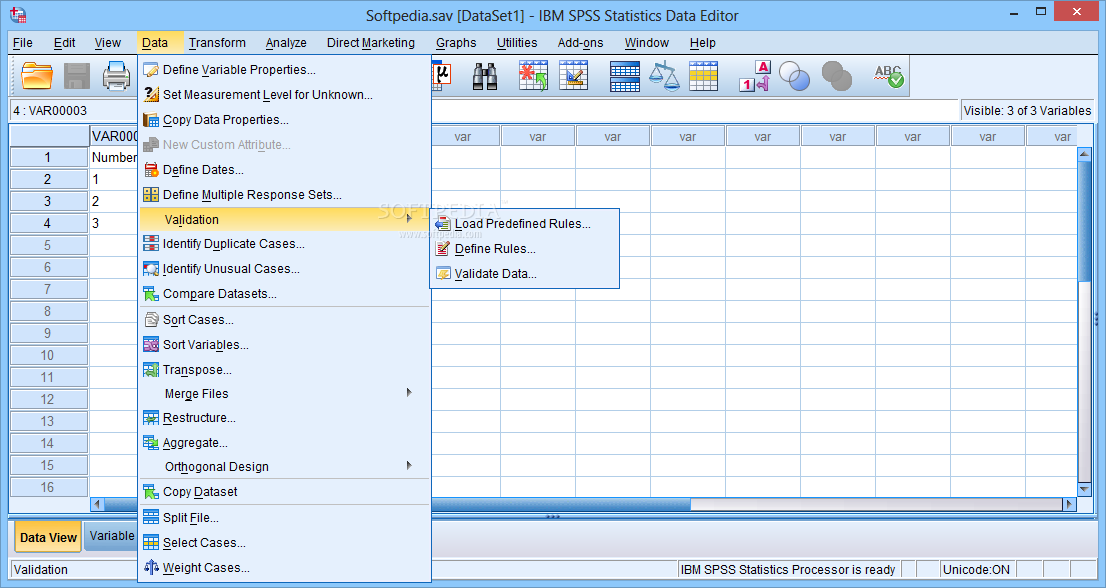The width and height of the screenshot is (1106, 588).
Task: Click the Run Descriptive Statistics mu icon
Action: (x=442, y=76)
